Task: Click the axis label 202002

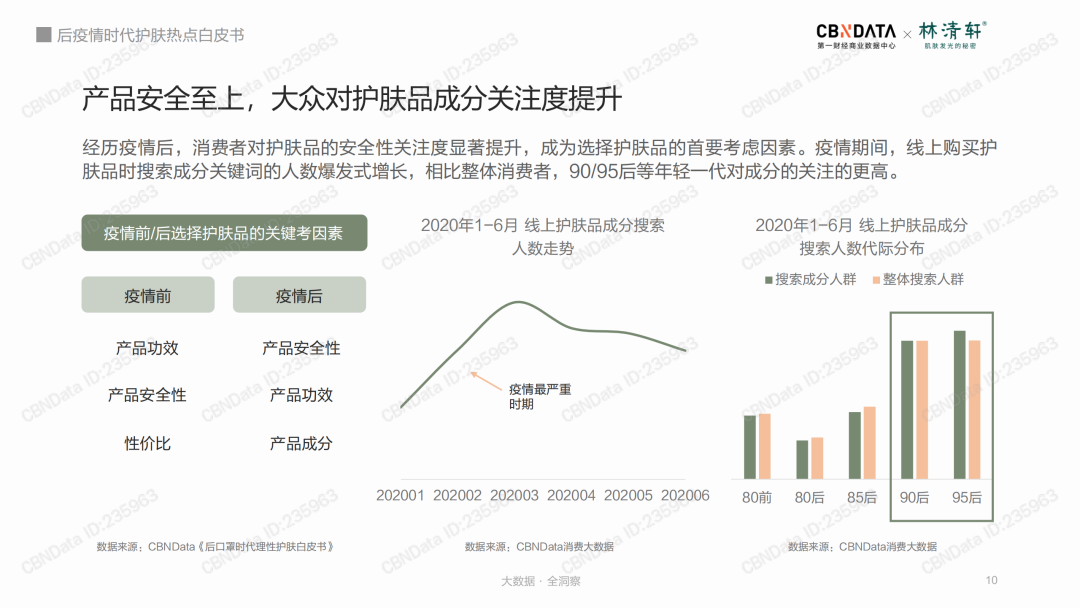Action: (457, 496)
